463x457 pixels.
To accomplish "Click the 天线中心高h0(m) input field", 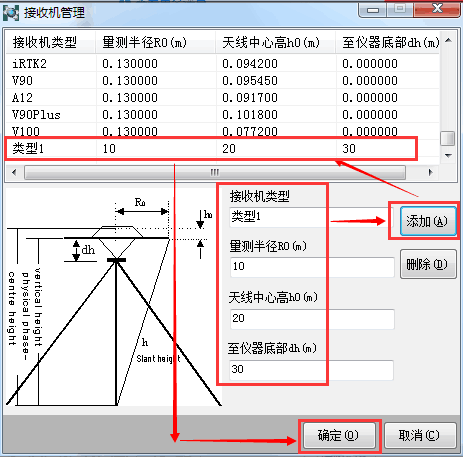I will [x=312, y=319].
